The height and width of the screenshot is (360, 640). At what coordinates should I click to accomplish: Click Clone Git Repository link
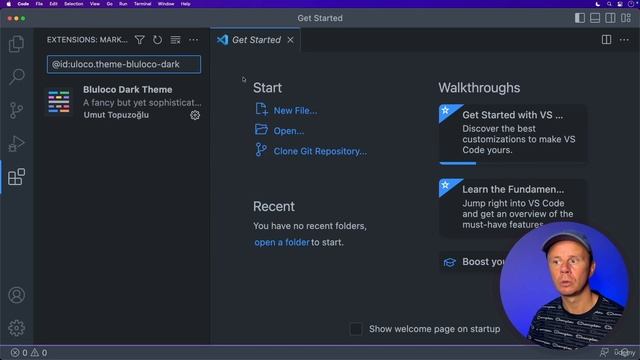pos(320,151)
